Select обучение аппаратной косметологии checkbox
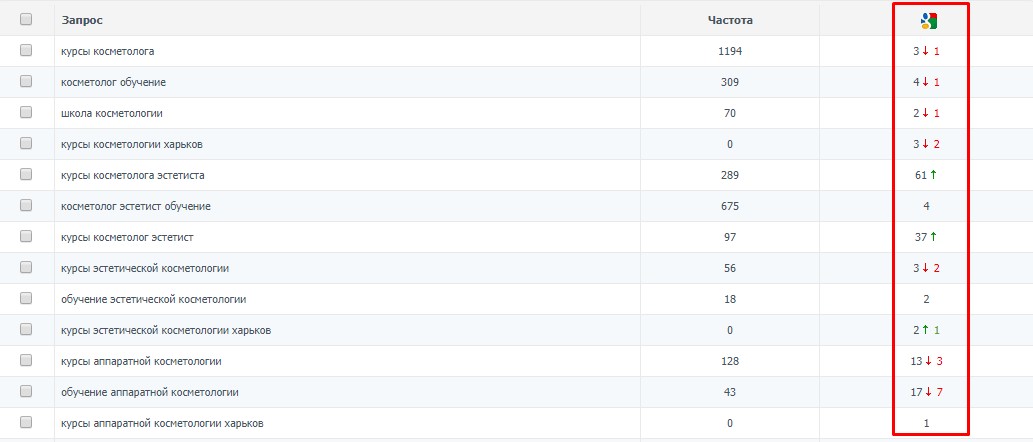 pos(26,391)
